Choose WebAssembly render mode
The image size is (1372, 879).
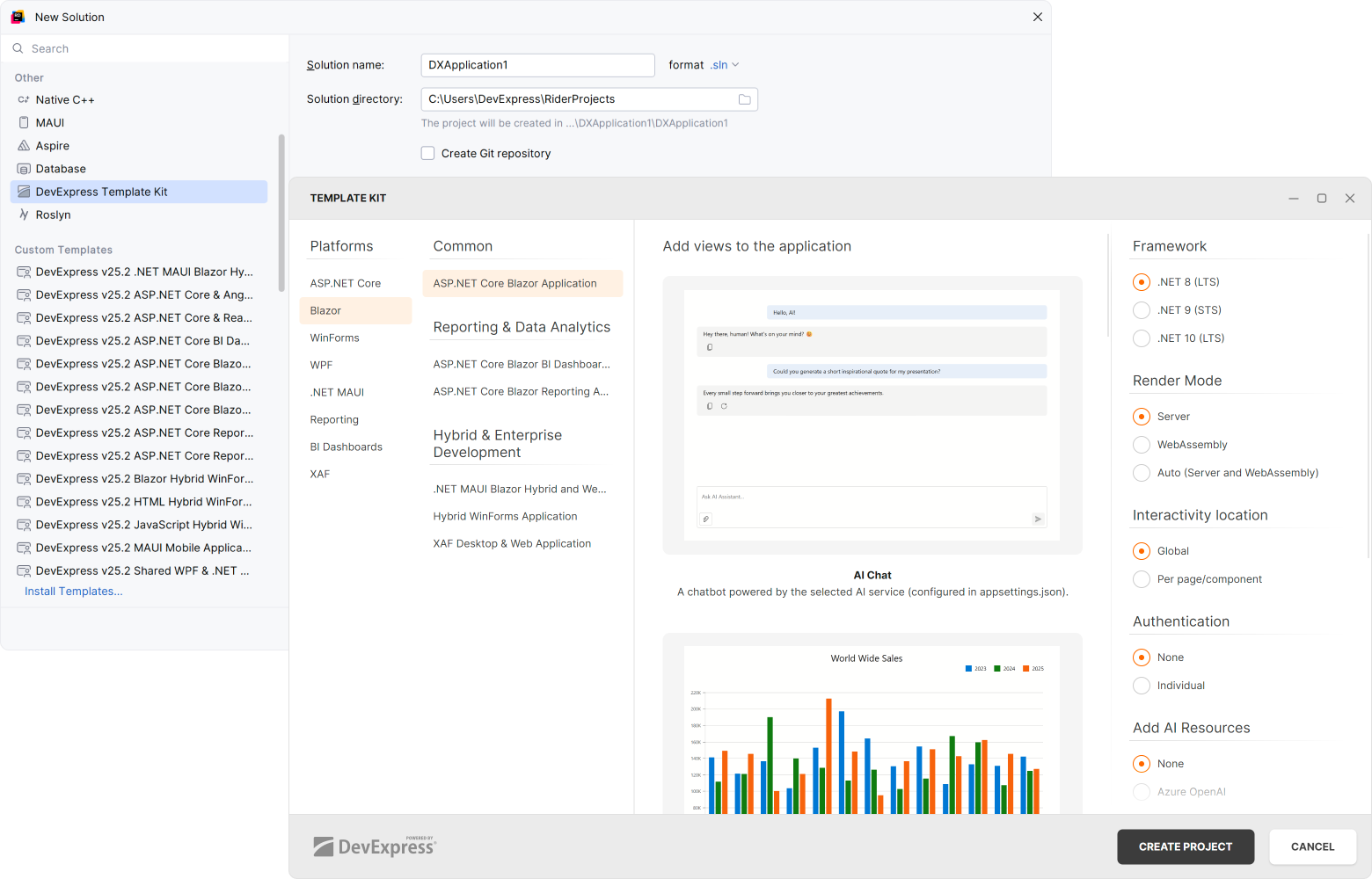1141,444
